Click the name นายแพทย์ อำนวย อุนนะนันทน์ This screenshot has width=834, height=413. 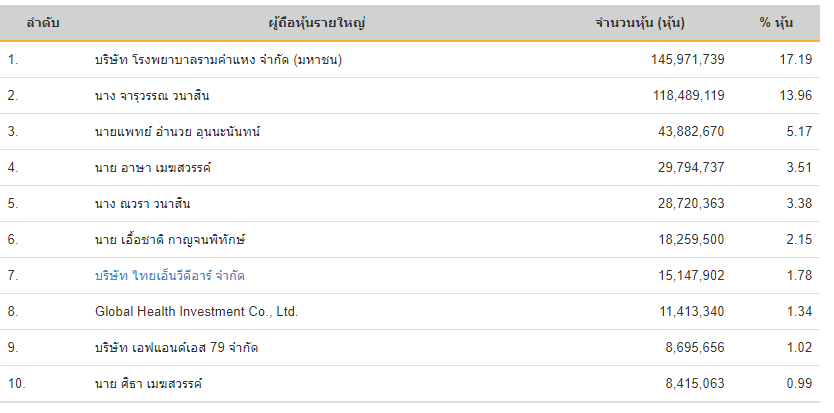click(178, 131)
